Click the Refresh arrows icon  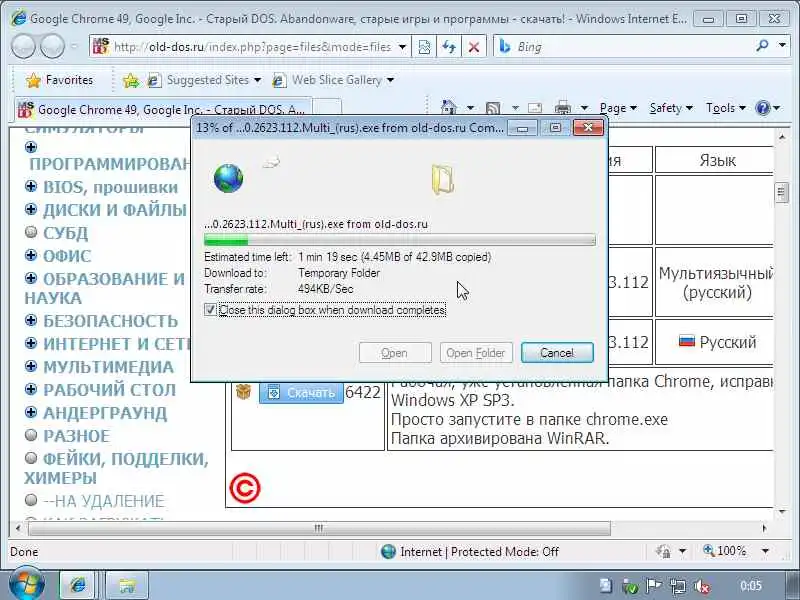click(x=449, y=47)
